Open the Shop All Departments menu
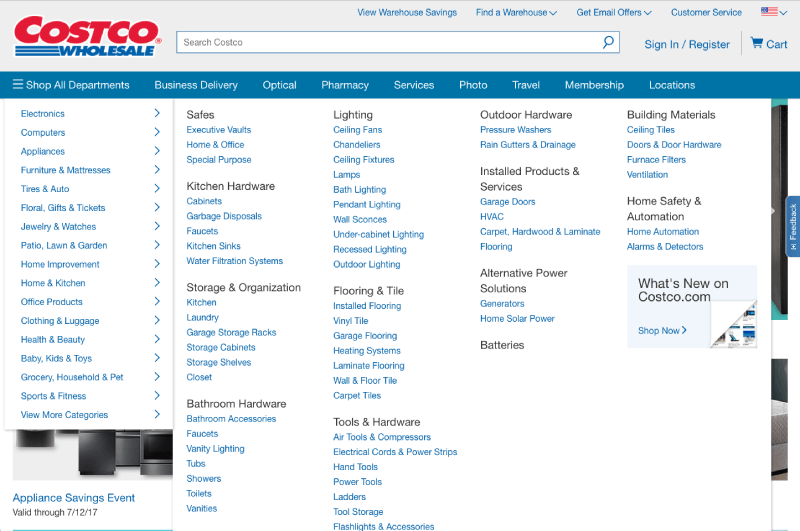The width and height of the screenshot is (800, 531). pyautogui.click(x=71, y=85)
